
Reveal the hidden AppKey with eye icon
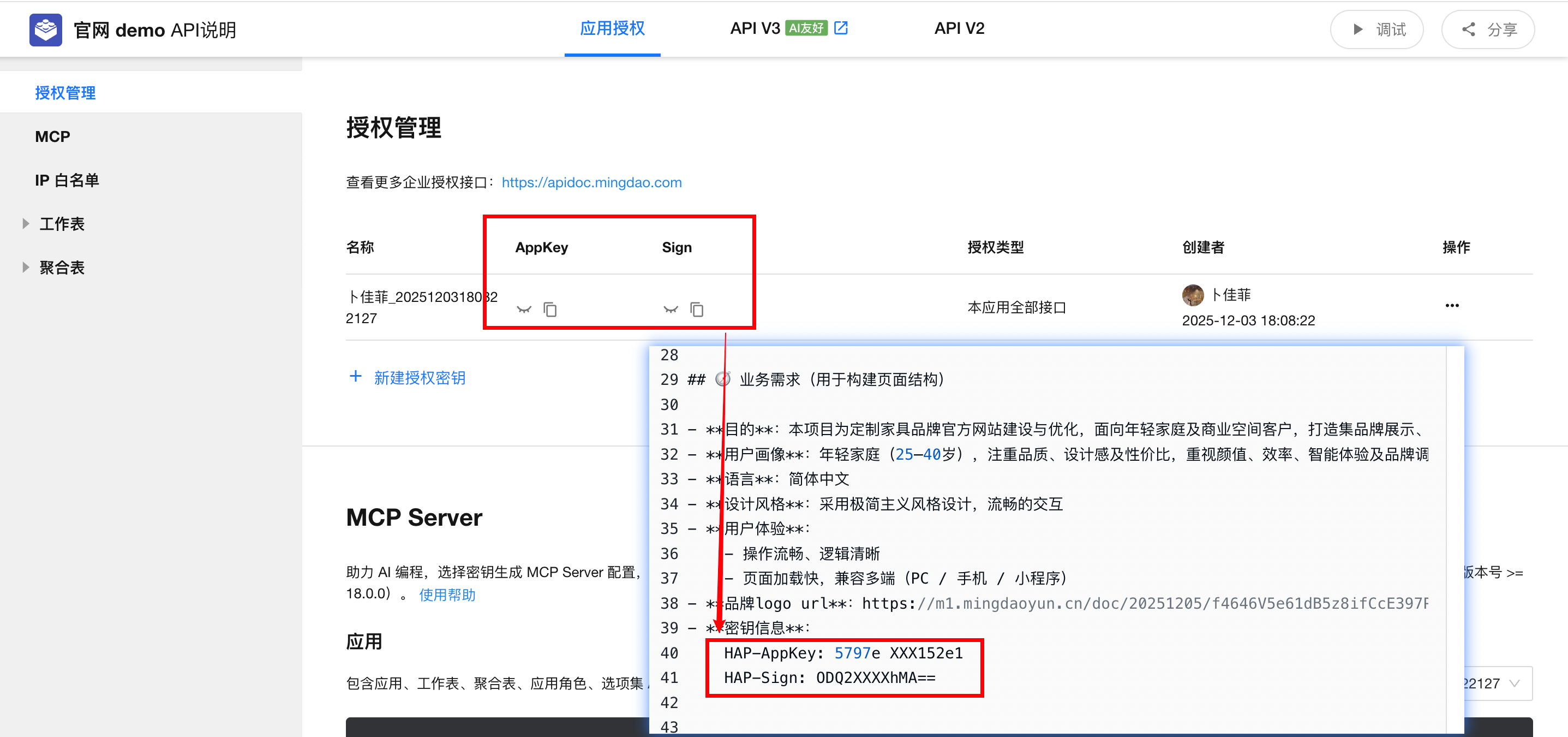click(523, 310)
